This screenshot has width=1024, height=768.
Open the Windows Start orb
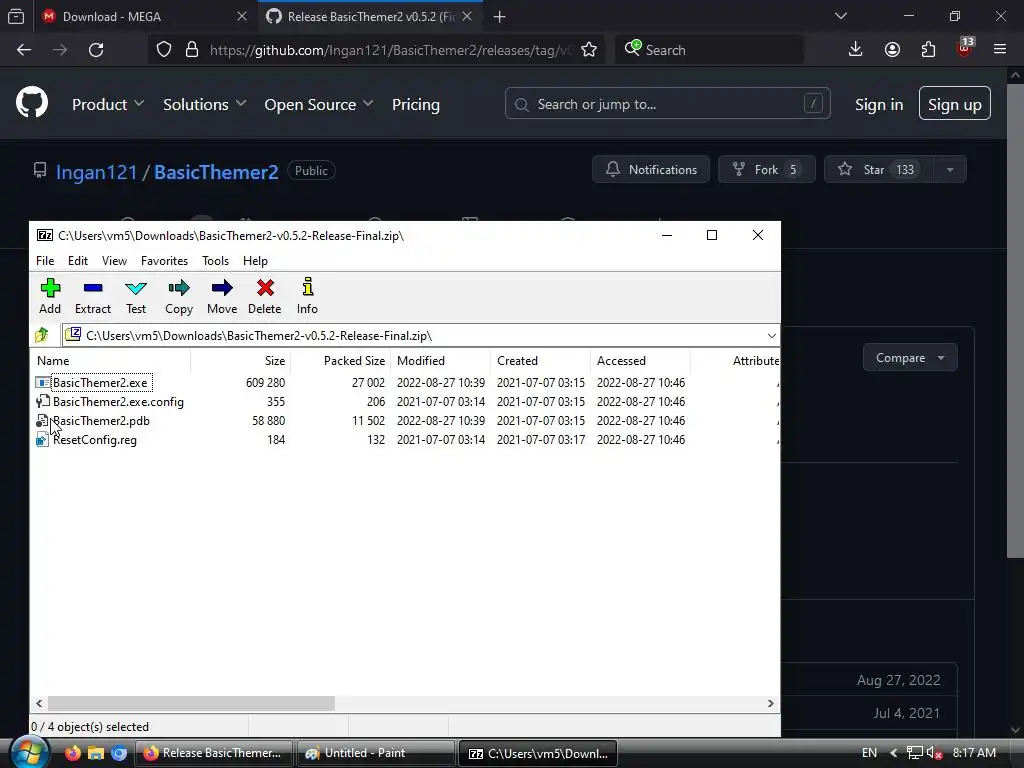pyautogui.click(x=29, y=752)
